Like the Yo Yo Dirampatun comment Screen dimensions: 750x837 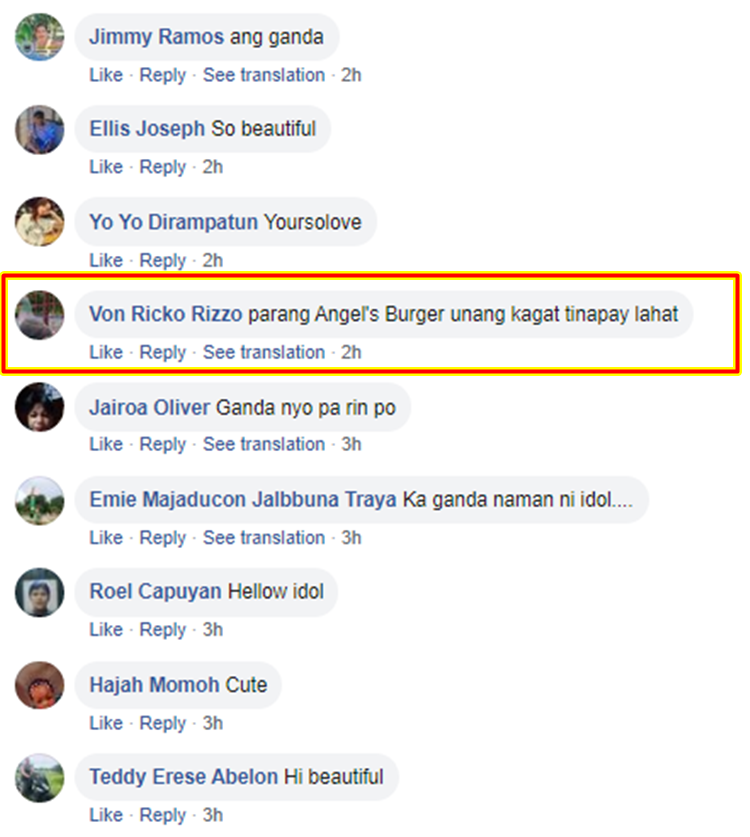pyautogui.click(x=106, y=260)
